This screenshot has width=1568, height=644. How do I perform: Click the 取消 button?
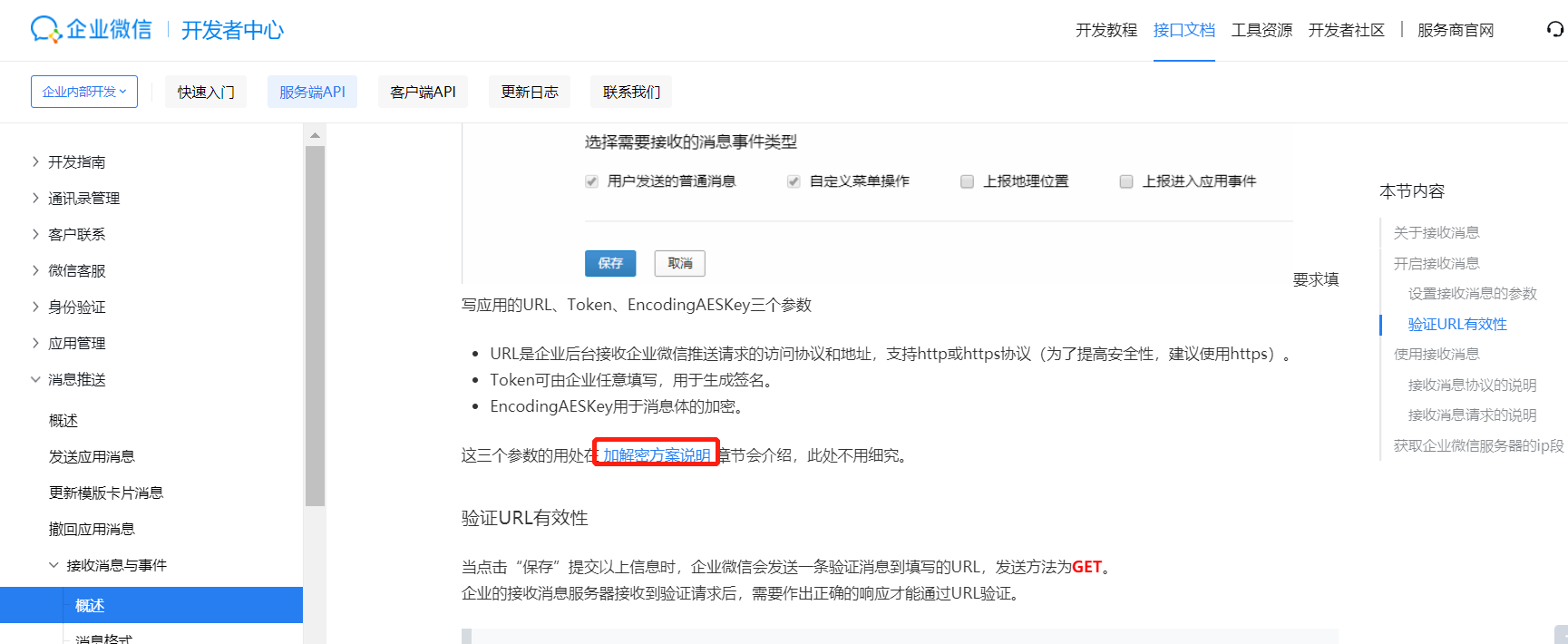[x=680, y=263]
